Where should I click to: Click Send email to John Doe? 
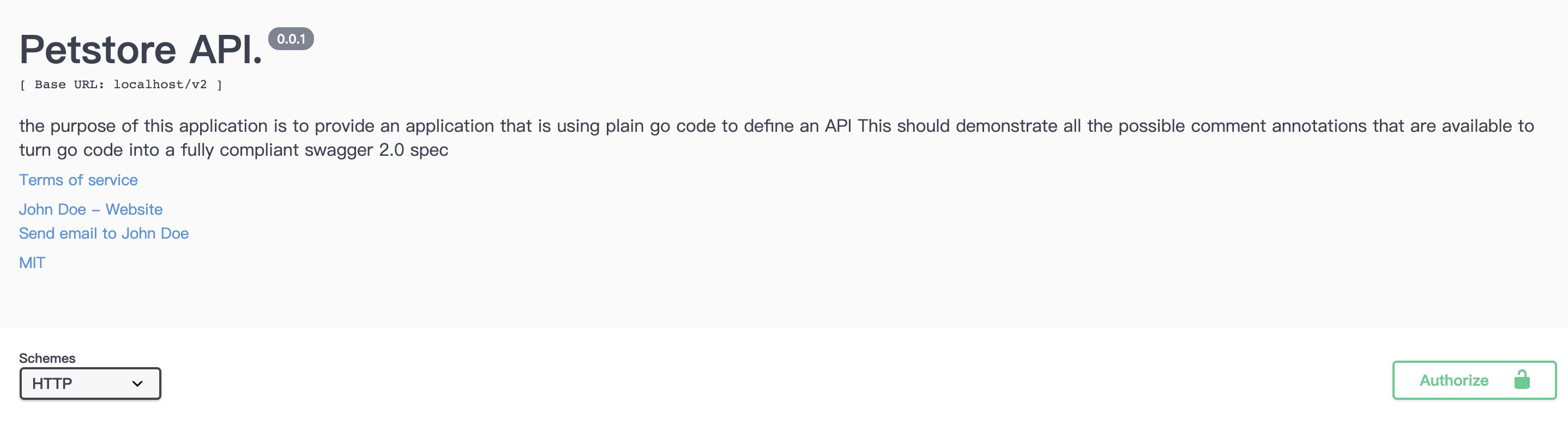point(104,233)
